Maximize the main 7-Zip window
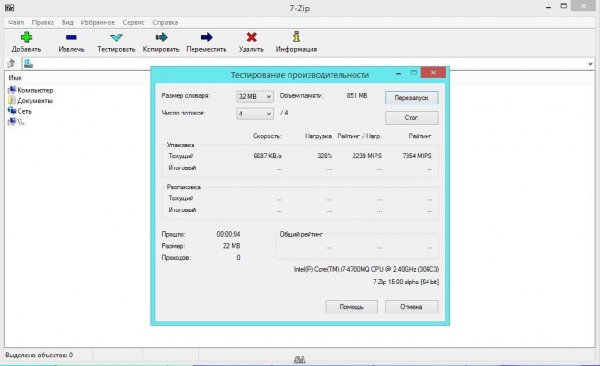This screenshot has height=366, width=600. click(564, 6)
